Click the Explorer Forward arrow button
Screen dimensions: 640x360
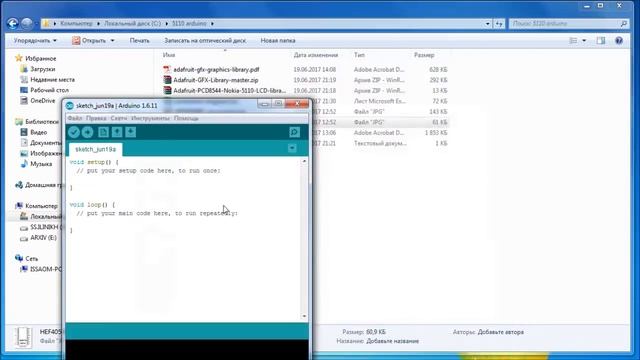(27, 24)
